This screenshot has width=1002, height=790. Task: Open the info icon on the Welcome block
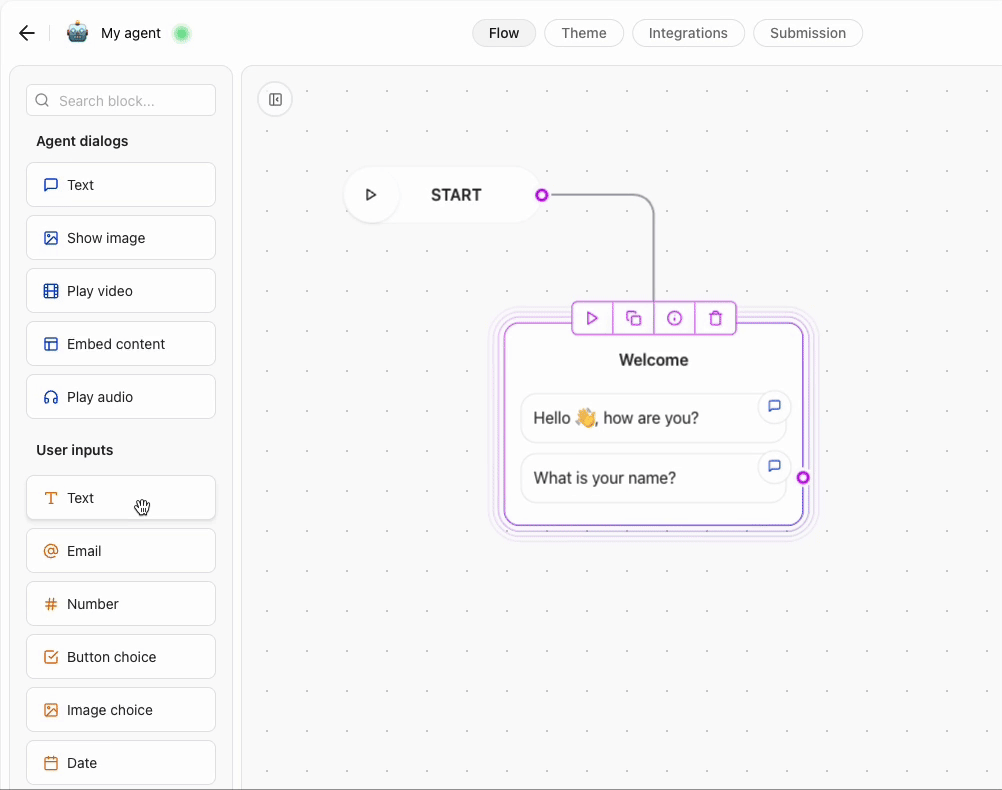673,318
